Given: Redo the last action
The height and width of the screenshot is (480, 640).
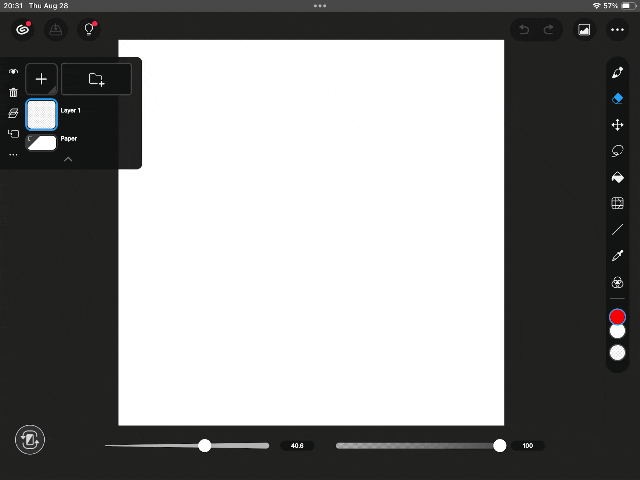Looking at the screenshot, I should point(549,29).
